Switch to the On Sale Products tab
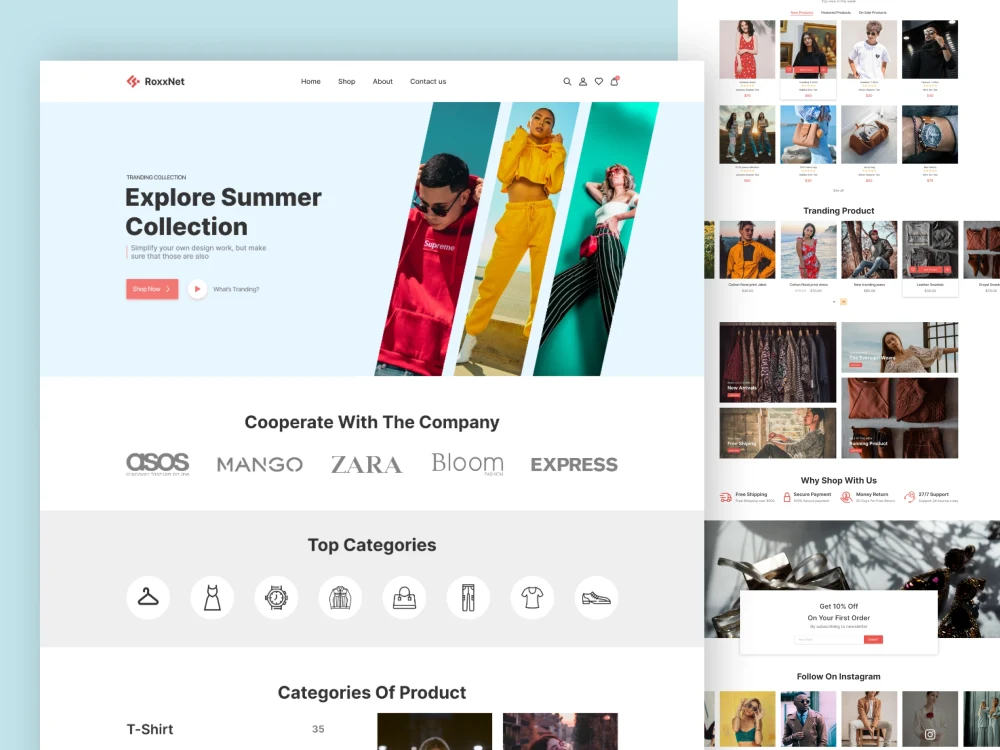 (872, 13)
